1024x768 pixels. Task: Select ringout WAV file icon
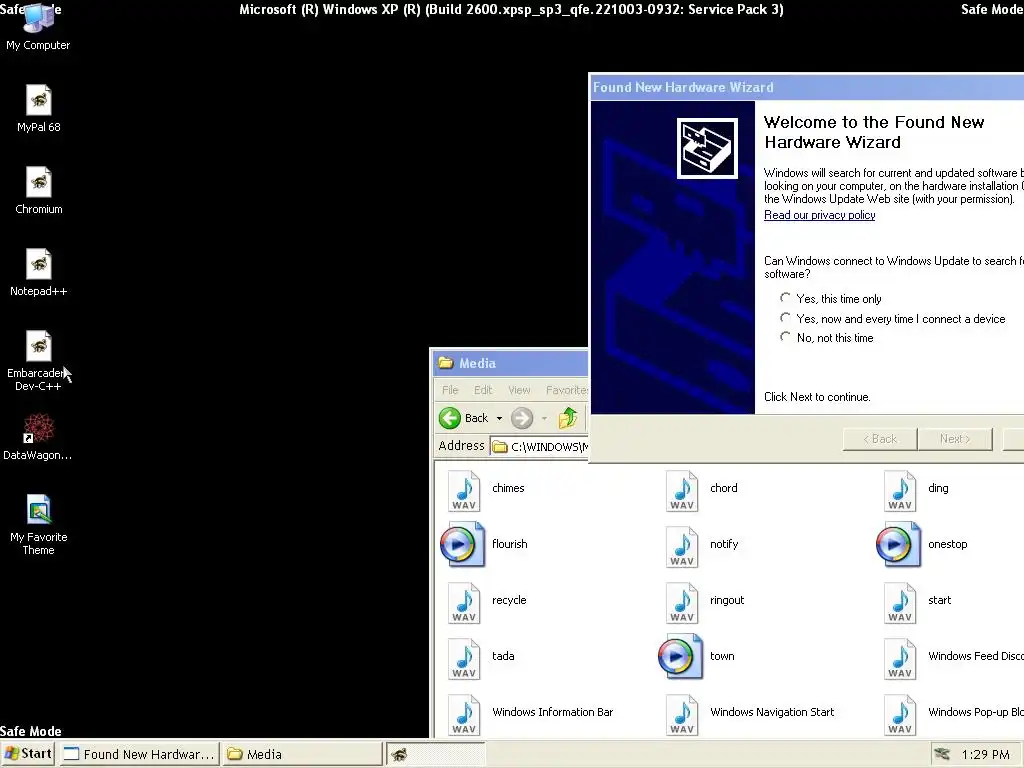[x=682, y=603]
